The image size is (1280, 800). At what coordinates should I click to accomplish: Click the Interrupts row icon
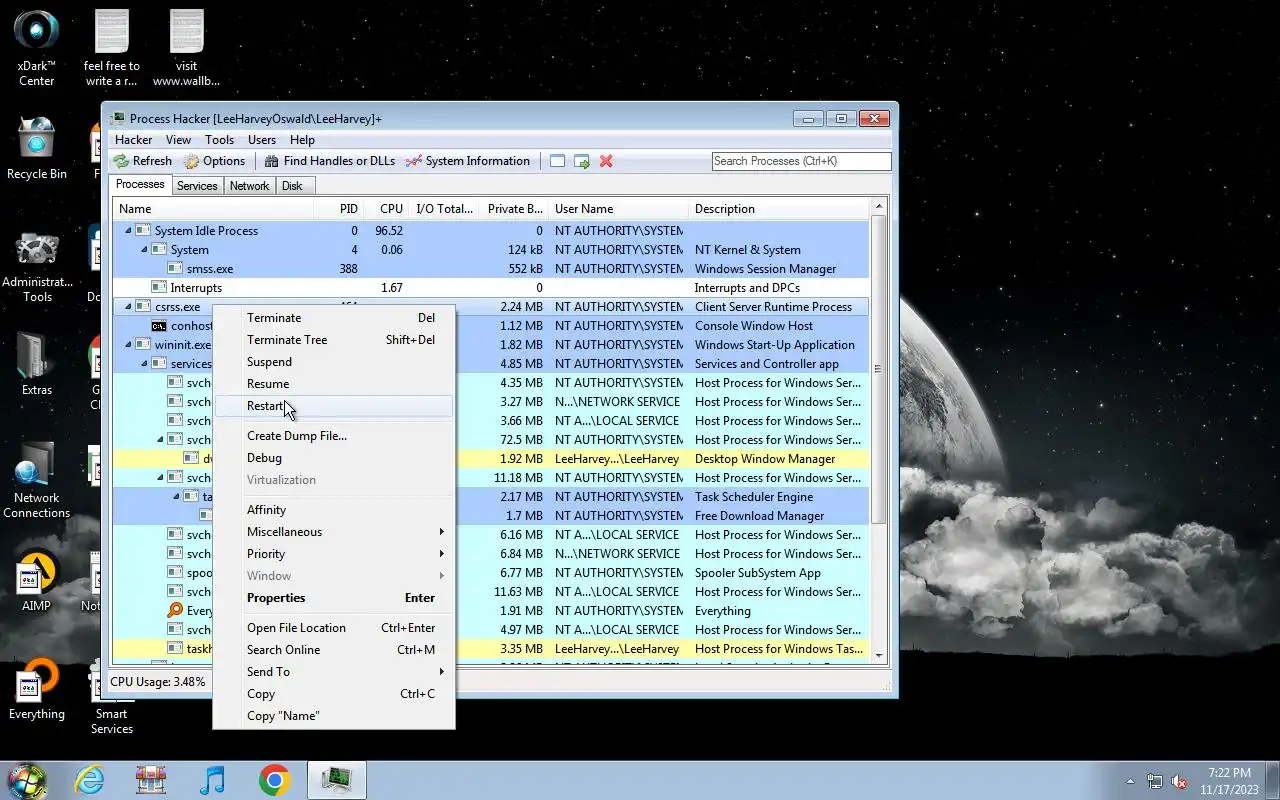coord(159,288)
